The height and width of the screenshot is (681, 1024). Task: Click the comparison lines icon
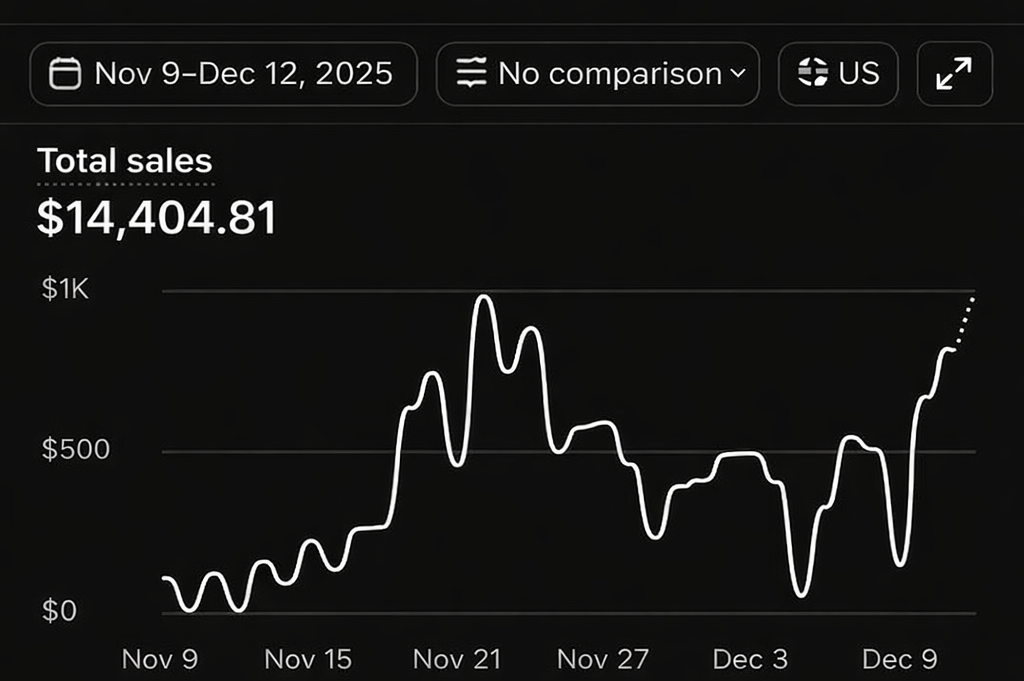click(471, 74)
